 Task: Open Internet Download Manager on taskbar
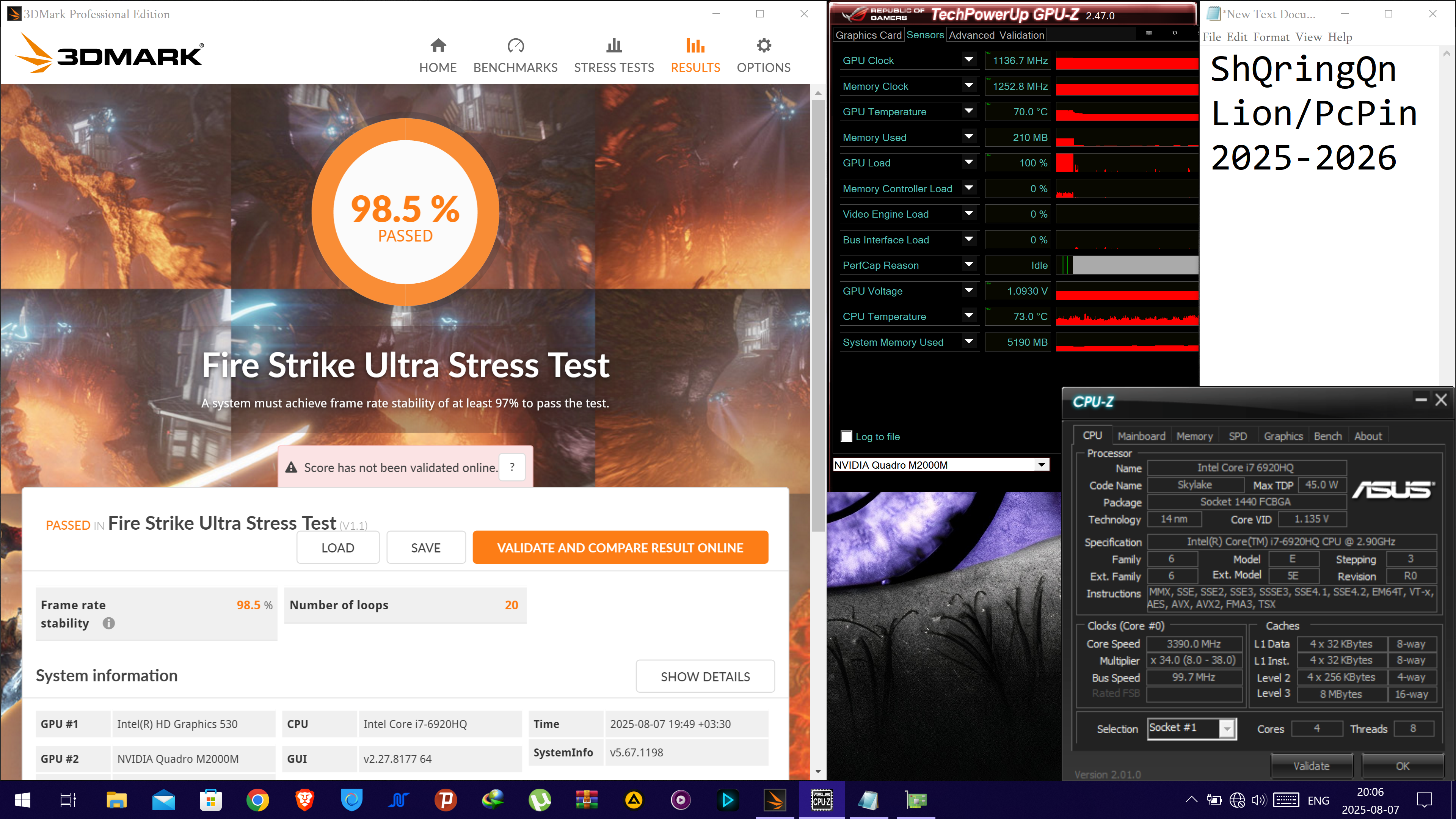coord(493,800)
